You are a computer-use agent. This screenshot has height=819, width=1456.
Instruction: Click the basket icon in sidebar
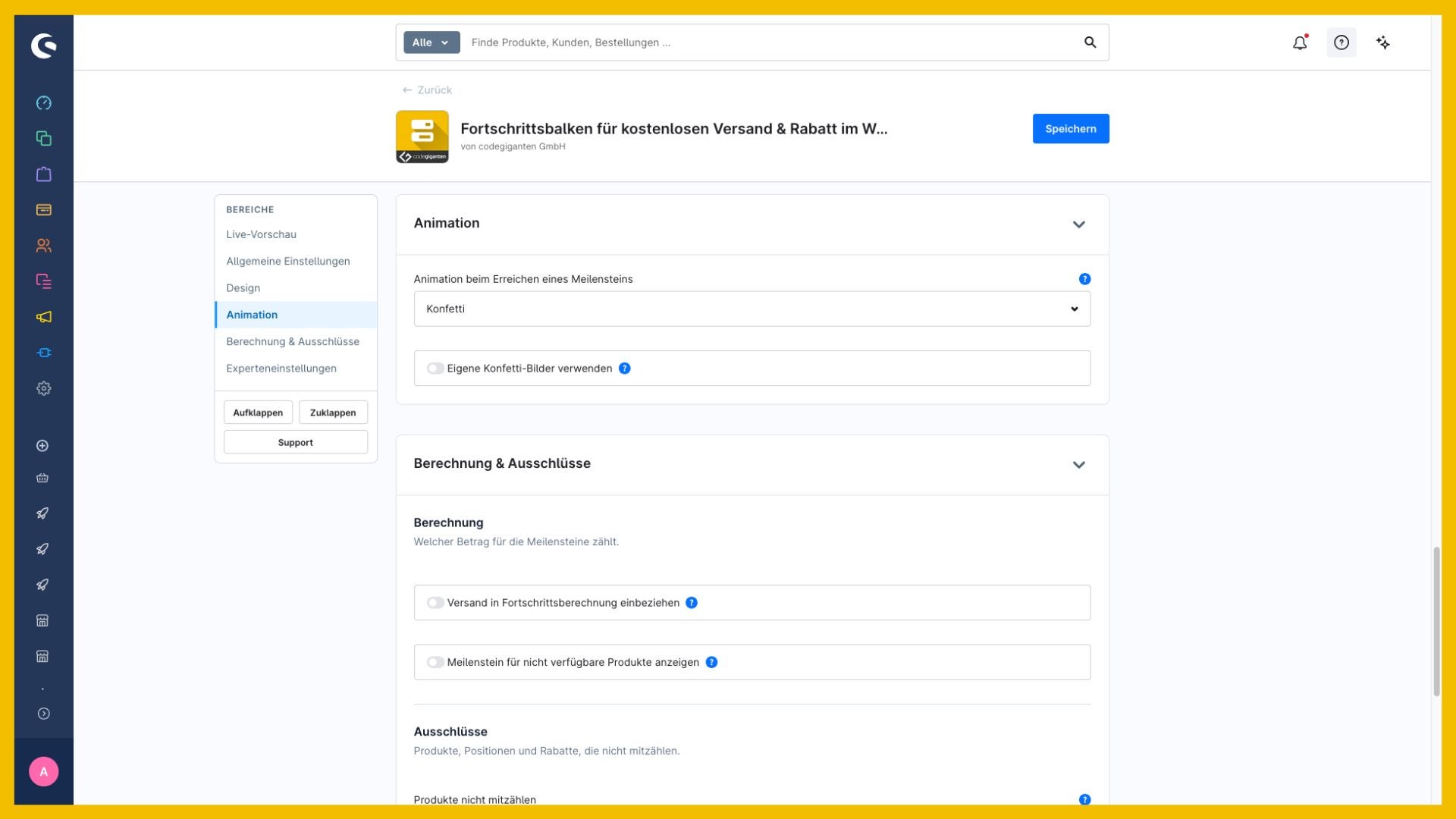click(42, 479)
